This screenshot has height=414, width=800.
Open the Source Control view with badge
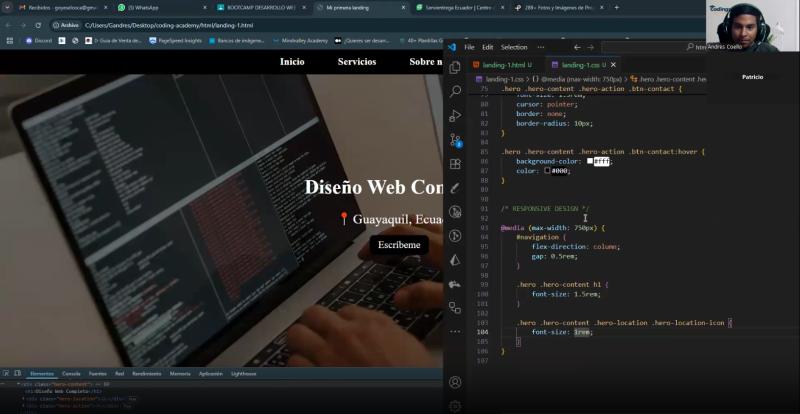pyautogui.click(x=455, y=140)
